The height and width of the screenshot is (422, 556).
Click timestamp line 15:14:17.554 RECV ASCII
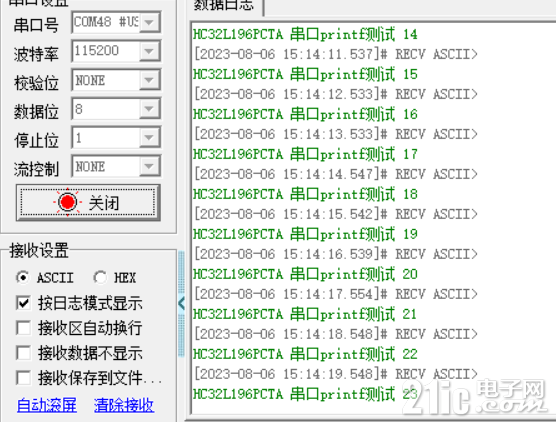click(x=336, y=294)
